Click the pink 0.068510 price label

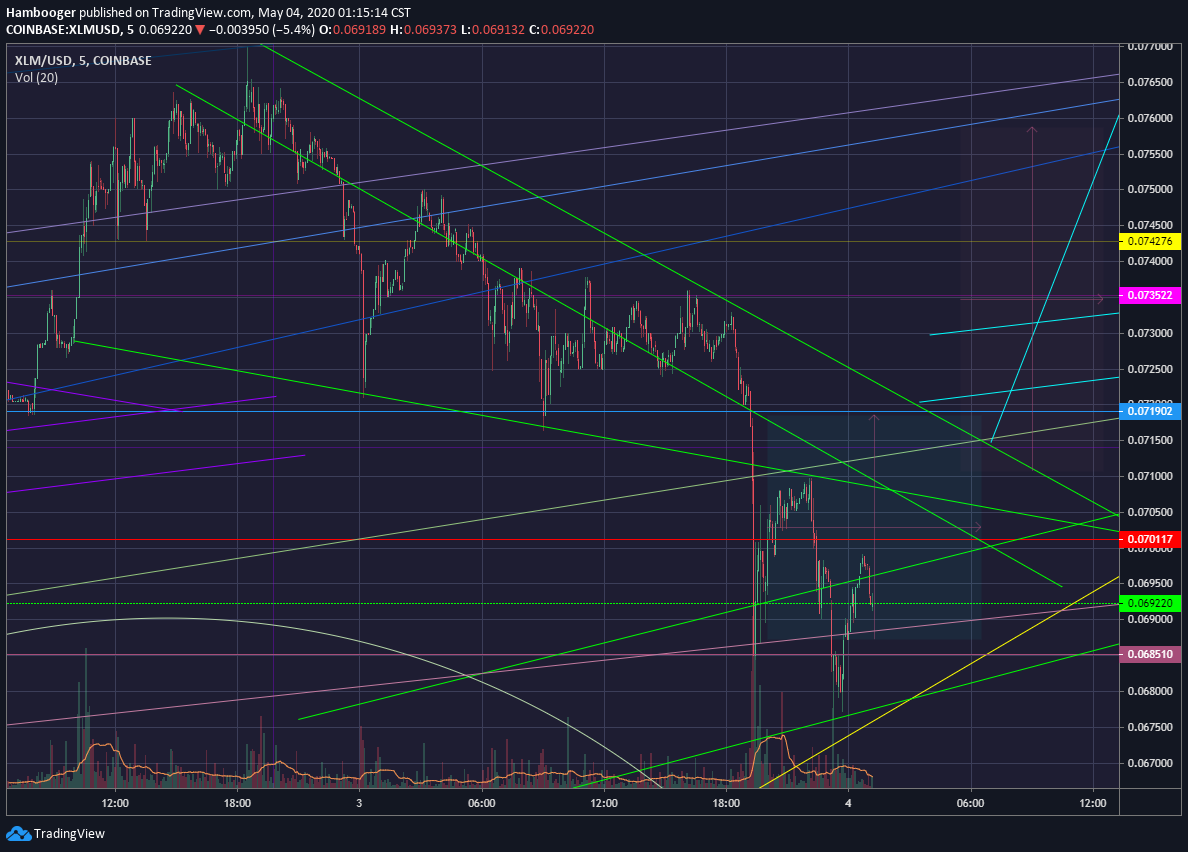click(1149, 654)
